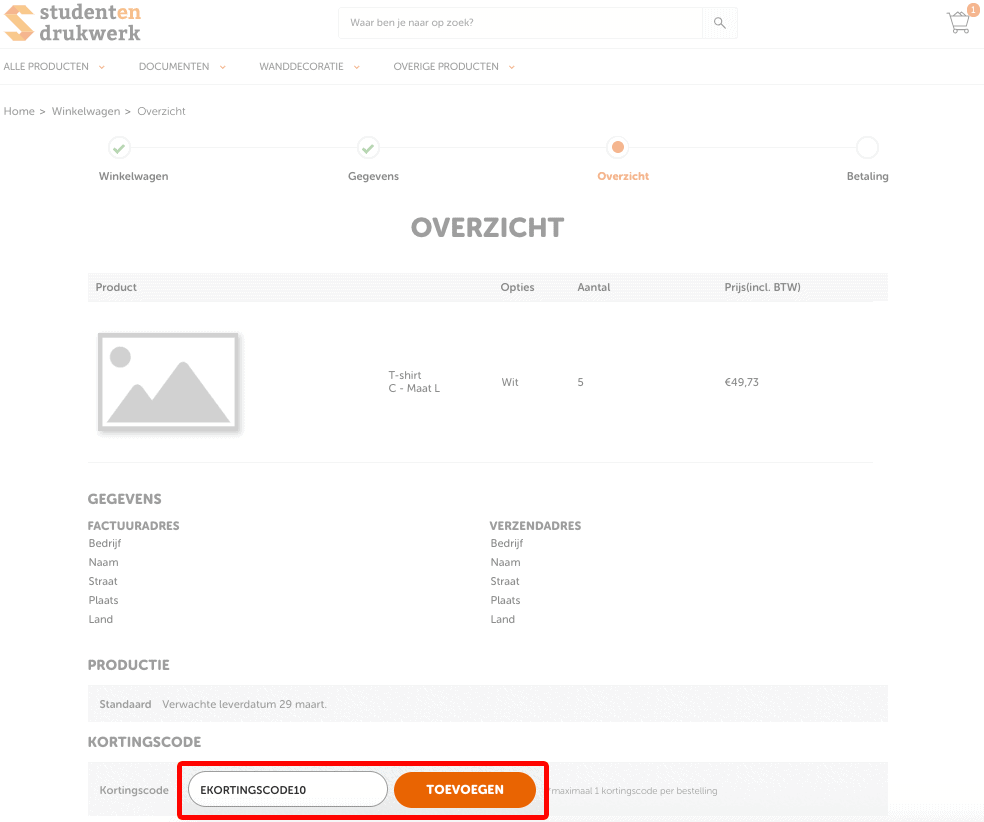Screen dimensions: 984x822
Task: Click the 'T-shirt' product name
Action: pos(405,375)
